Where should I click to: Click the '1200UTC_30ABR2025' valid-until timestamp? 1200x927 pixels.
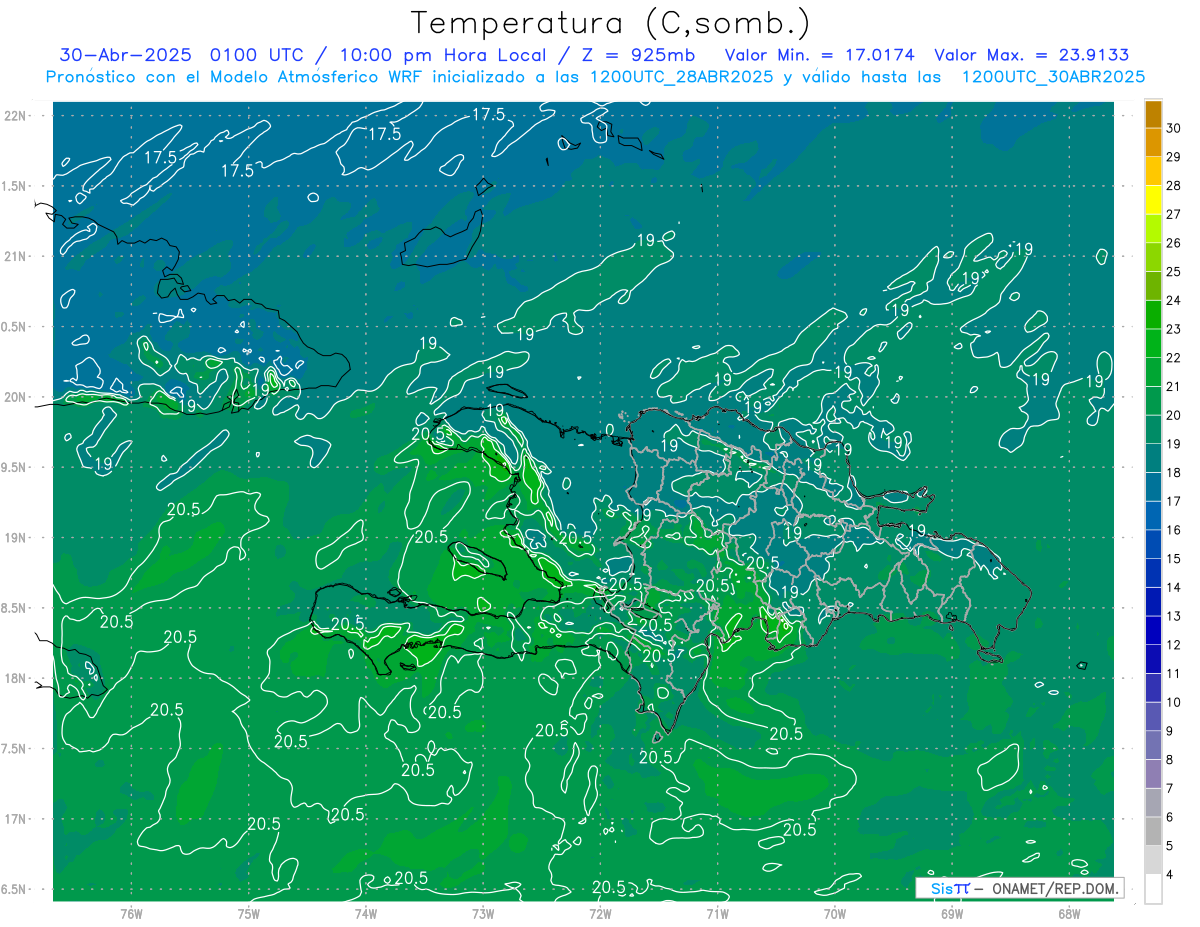(x=1053, y=77)
